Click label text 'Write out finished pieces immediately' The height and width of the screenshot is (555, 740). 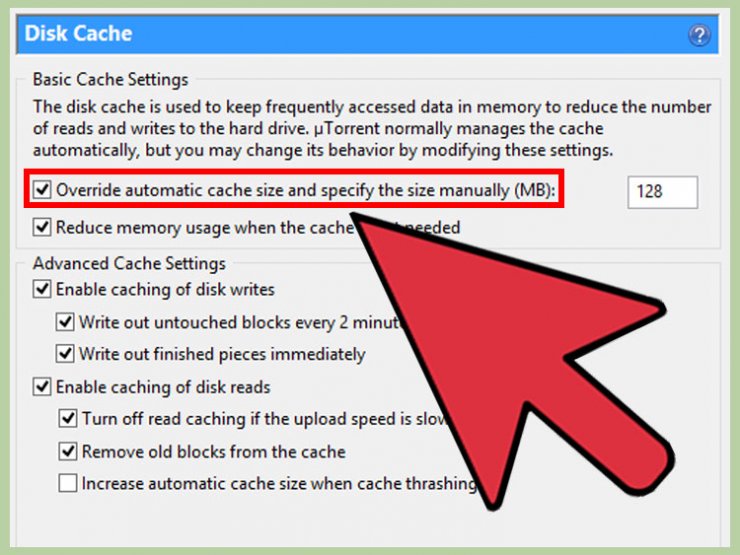(222, 354)
